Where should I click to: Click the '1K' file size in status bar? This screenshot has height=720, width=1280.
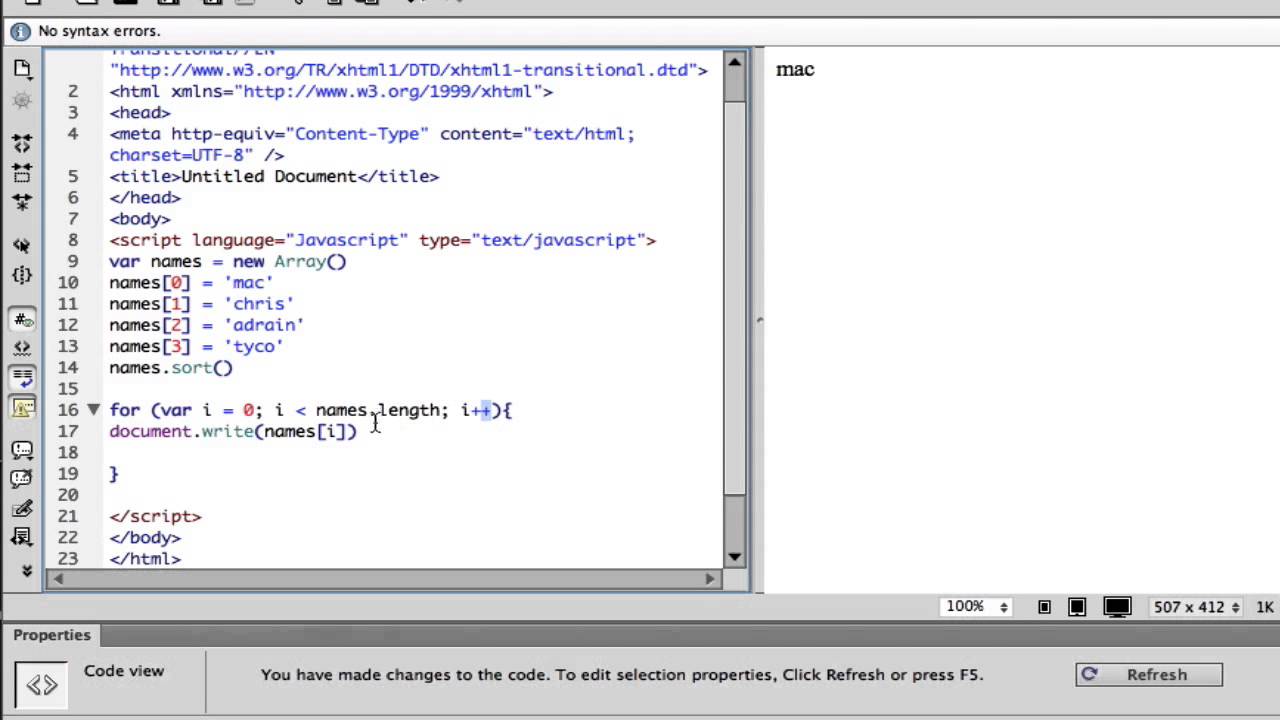point(1265,607)
